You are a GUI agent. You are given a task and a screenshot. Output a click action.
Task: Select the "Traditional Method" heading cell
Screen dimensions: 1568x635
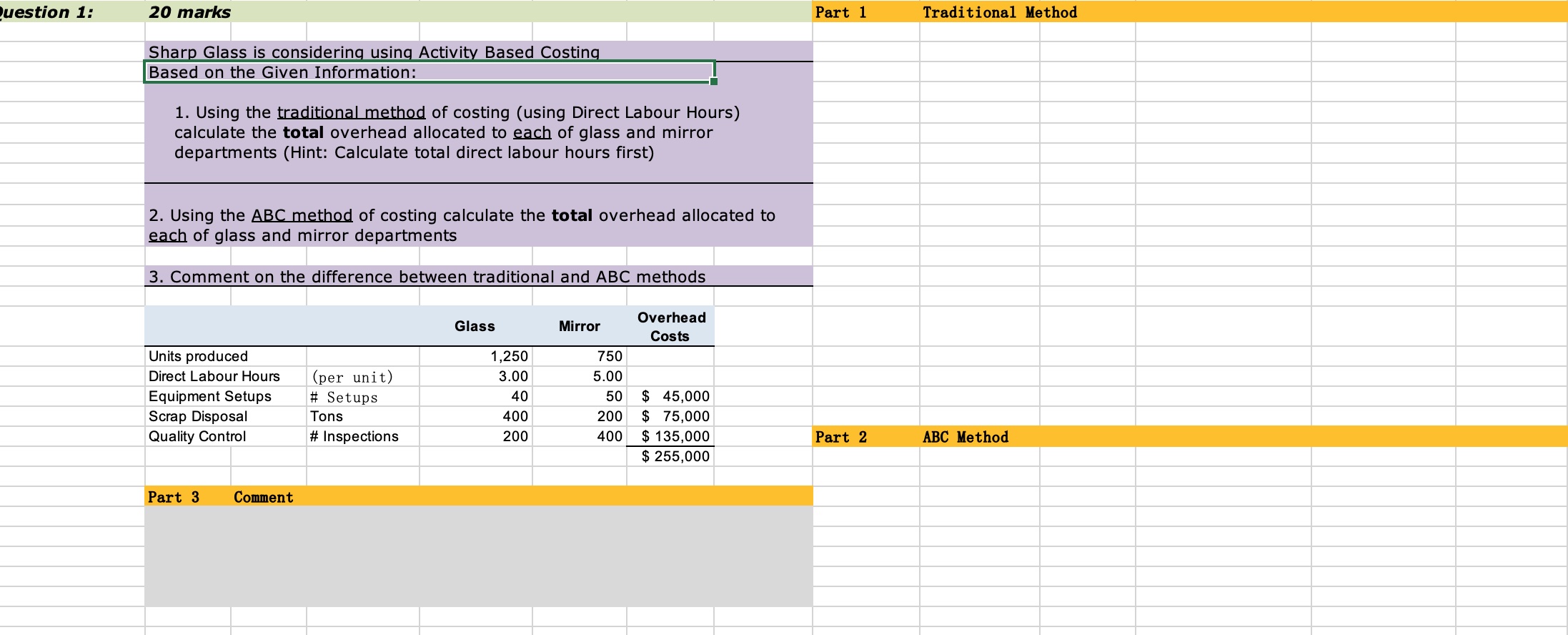pyautogui.click(x=1000, y=12)
